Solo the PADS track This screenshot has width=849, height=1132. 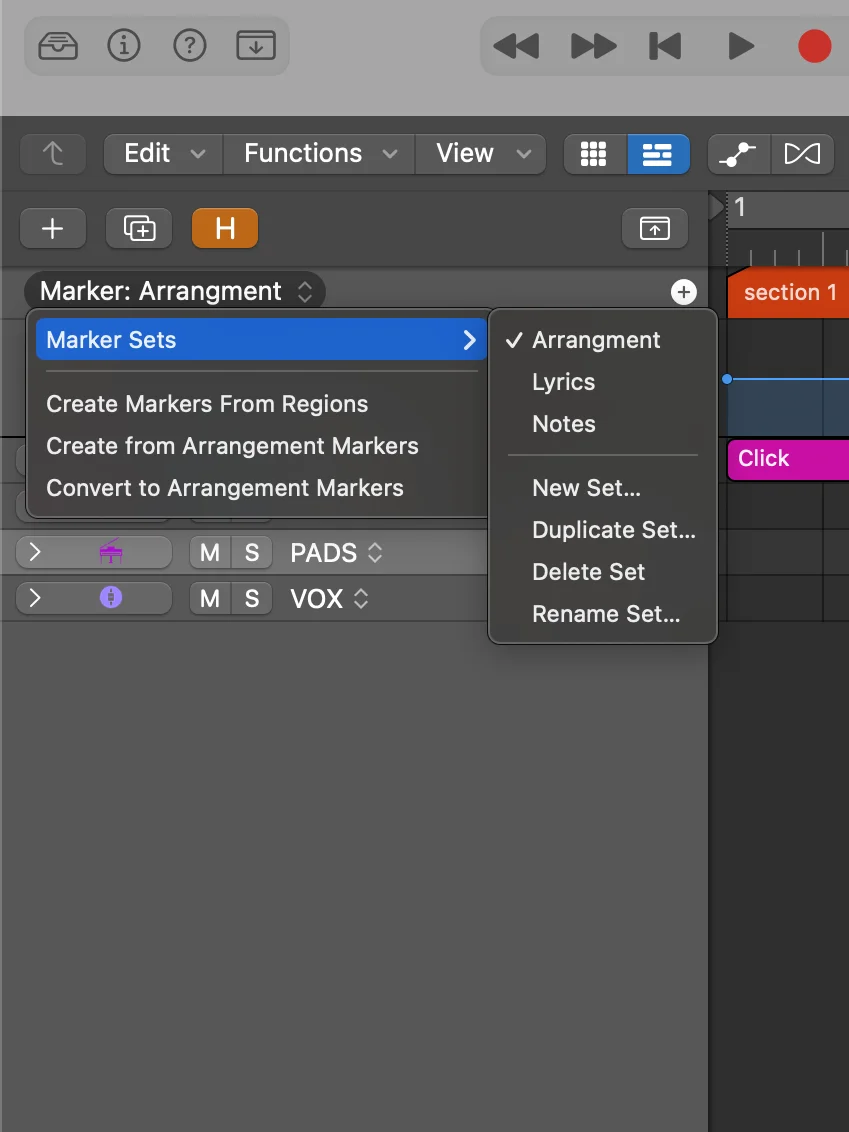point(252,553)
